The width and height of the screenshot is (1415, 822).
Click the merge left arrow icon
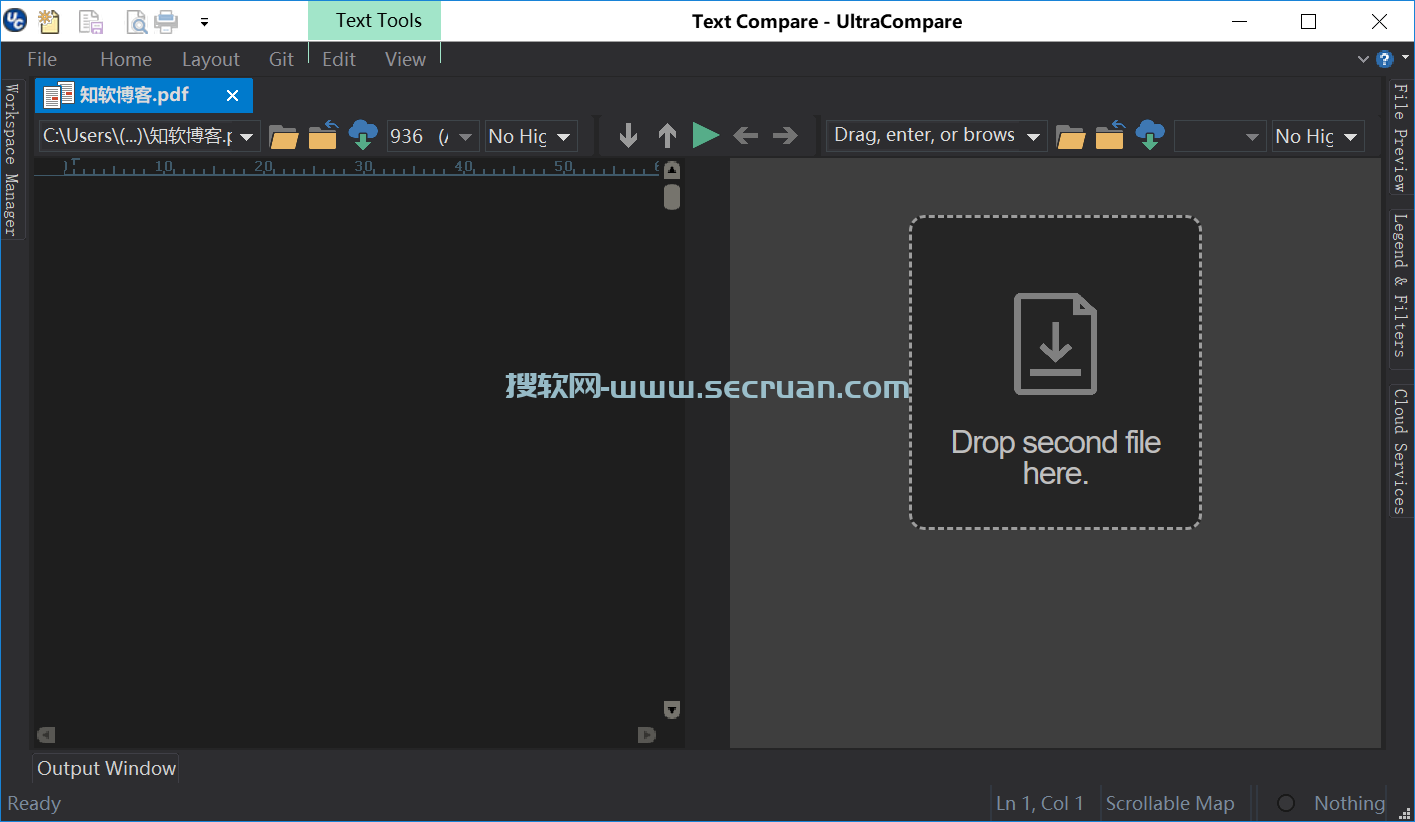pos(745,136)
